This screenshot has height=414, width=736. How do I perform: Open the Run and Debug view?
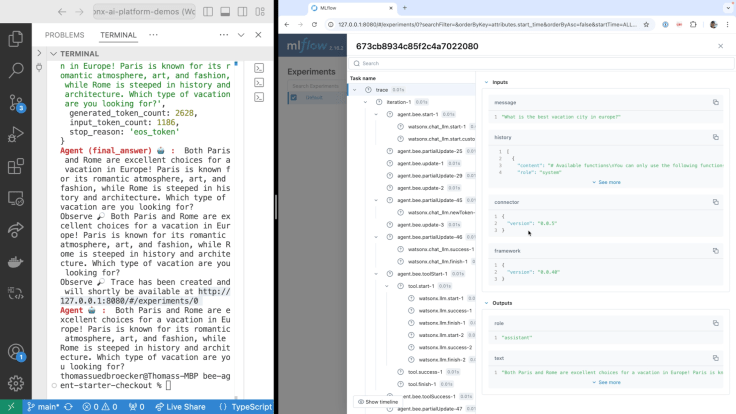pos(16,135)
